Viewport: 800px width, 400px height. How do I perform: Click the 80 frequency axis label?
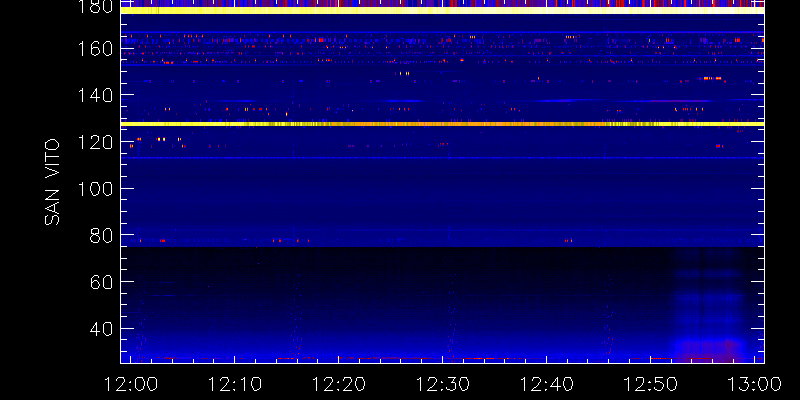click(101, 236)
